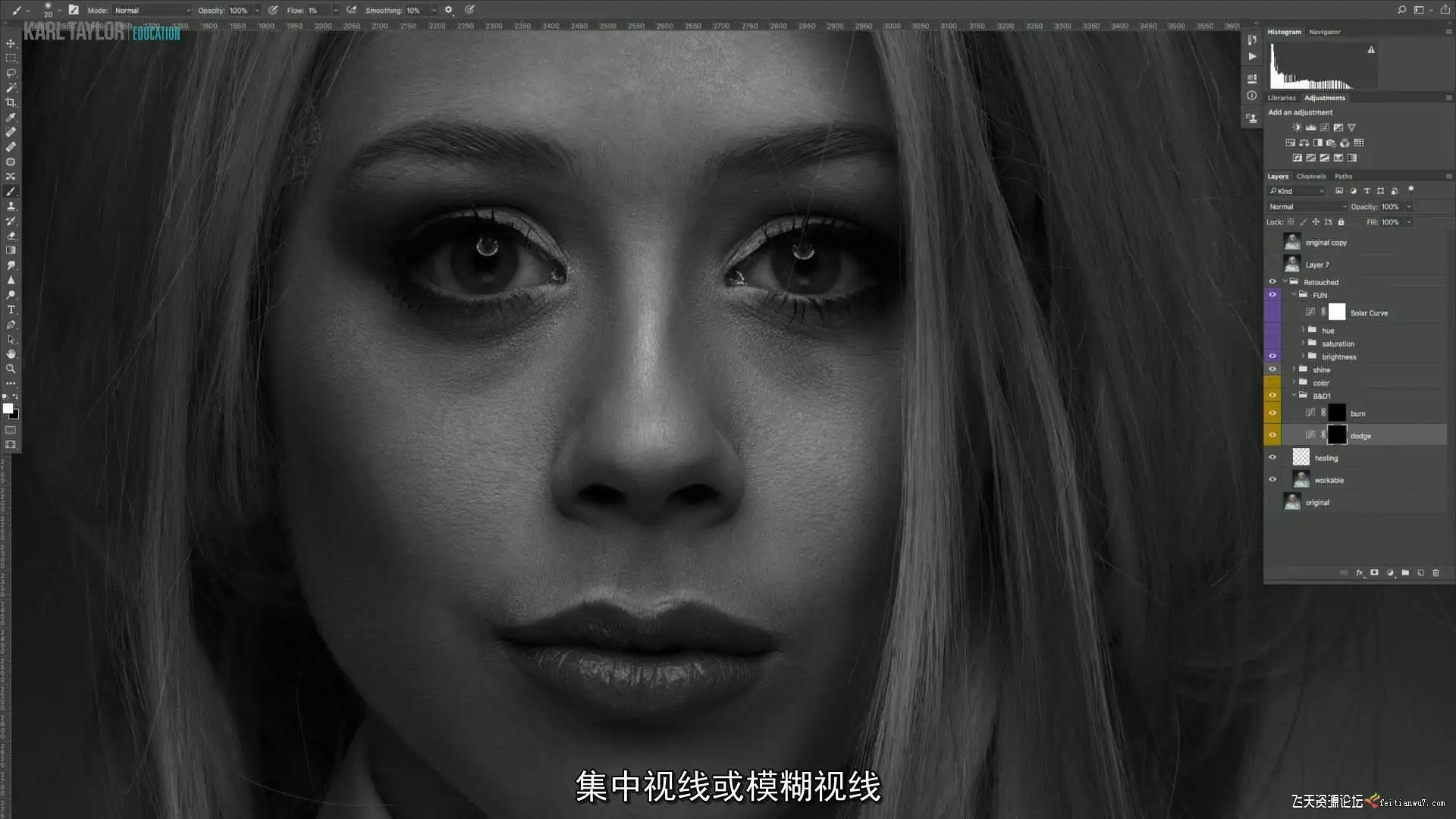Select the Zoom tool
1456x819 pixels.
pos(11,369)
